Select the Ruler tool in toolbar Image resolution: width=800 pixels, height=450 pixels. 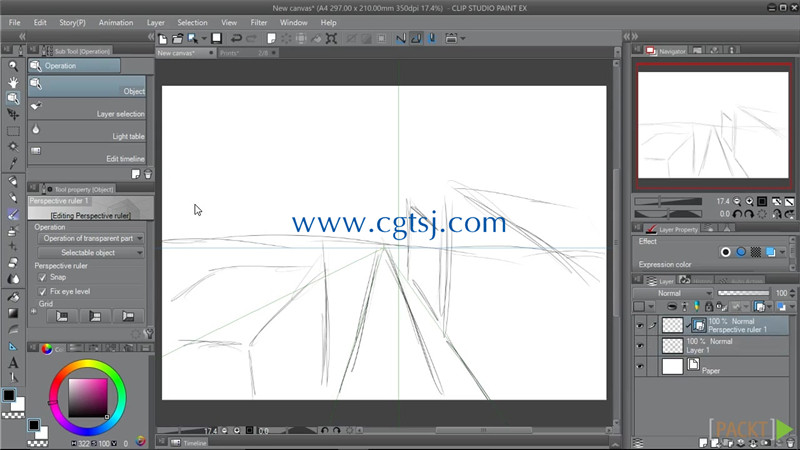coord(13,346)
